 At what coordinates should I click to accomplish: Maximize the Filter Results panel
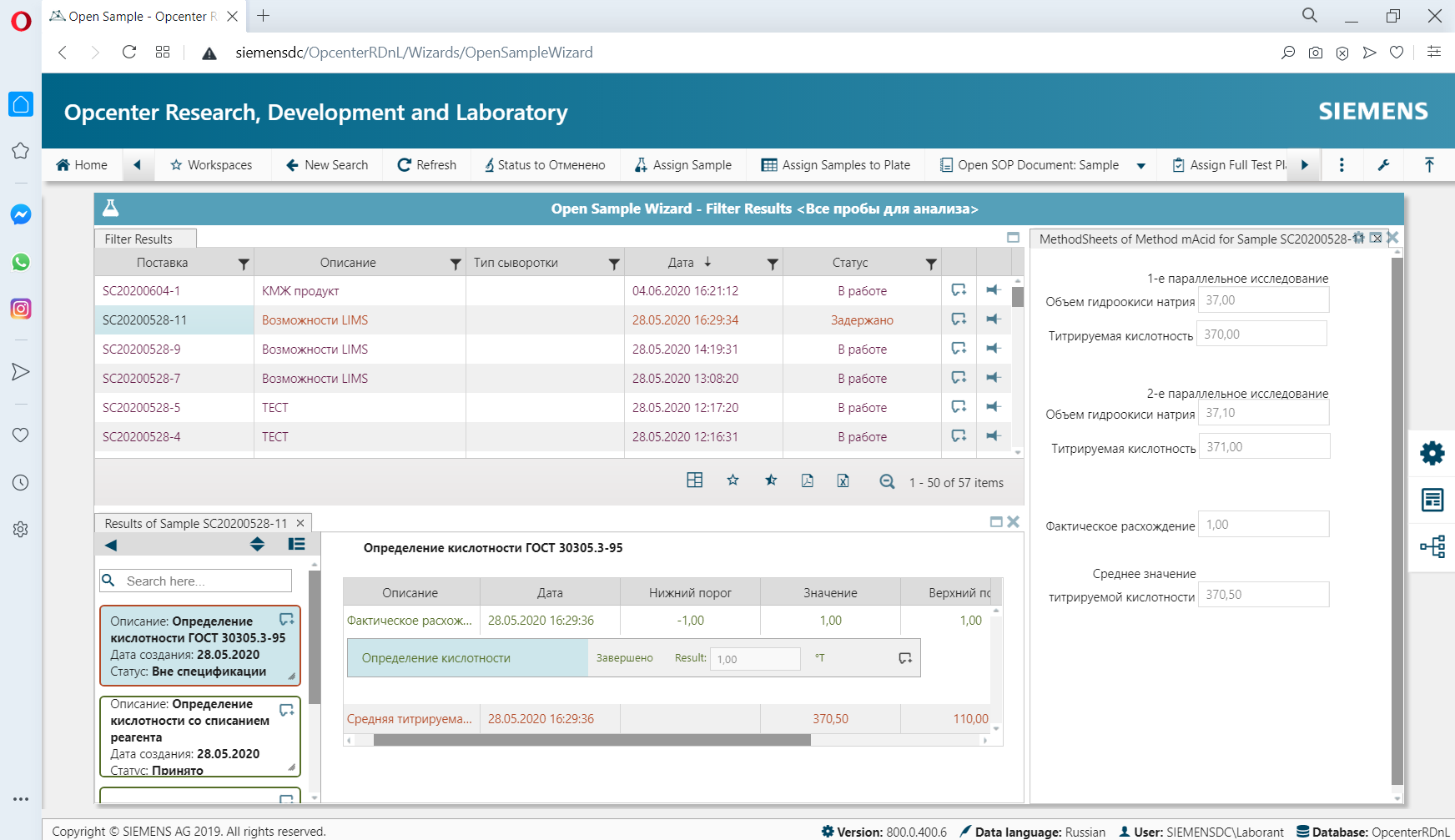tap(1013, 238)
